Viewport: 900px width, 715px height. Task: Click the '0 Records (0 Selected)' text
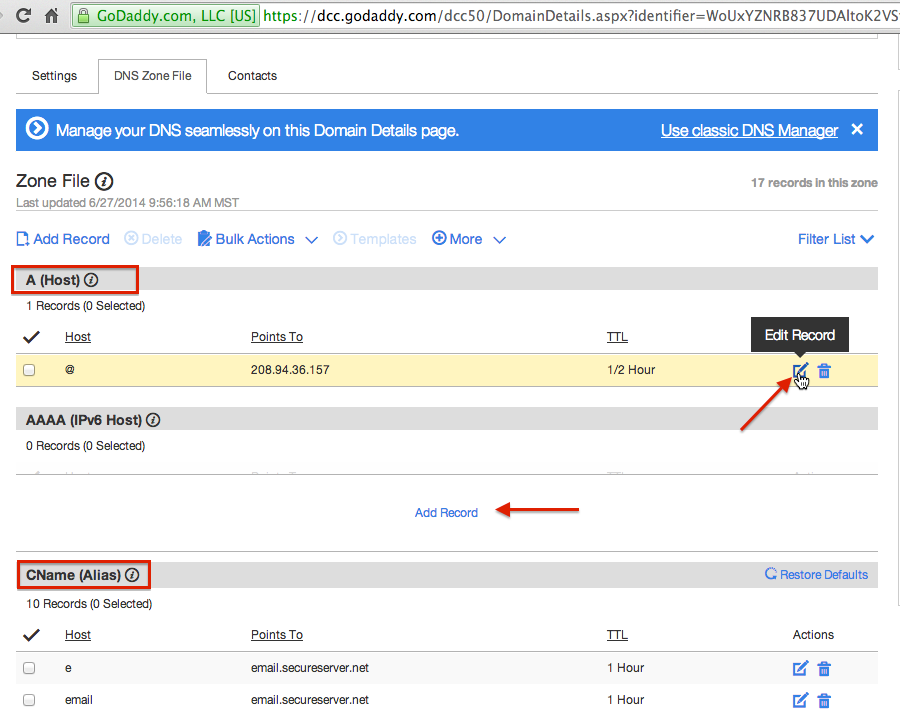86,446
